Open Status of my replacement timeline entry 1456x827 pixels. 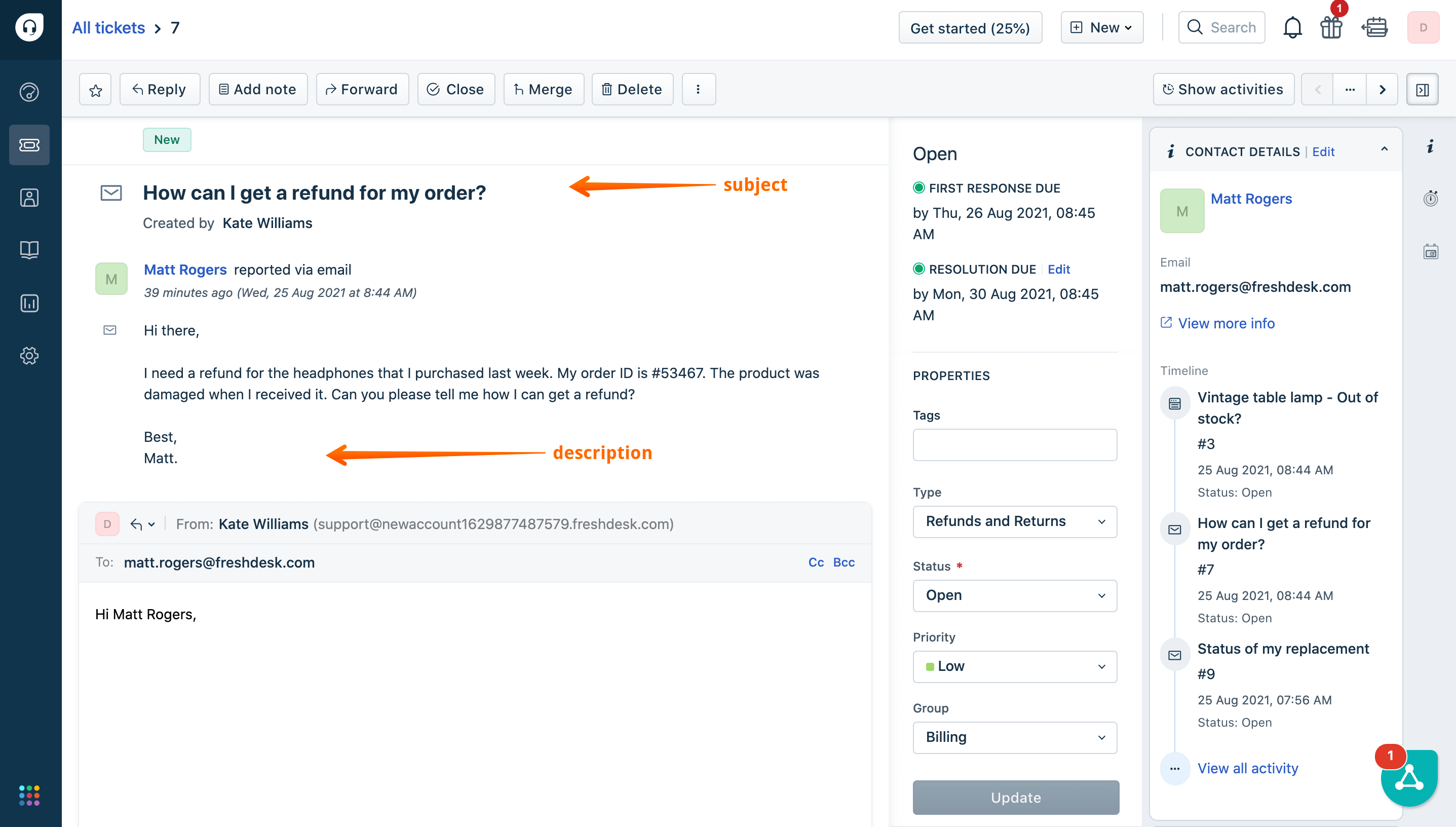tap(1283, 649)
